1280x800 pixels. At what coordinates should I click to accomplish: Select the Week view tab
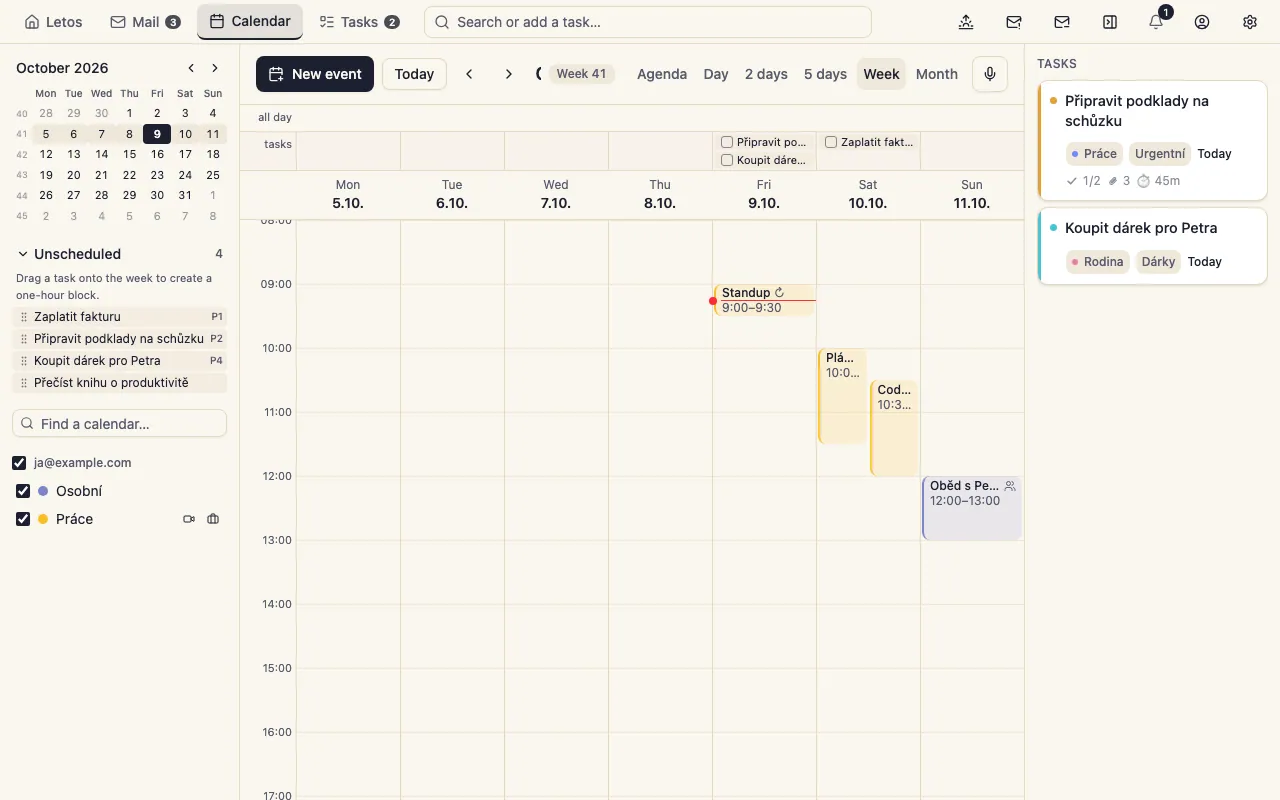(x=881, y=74)
